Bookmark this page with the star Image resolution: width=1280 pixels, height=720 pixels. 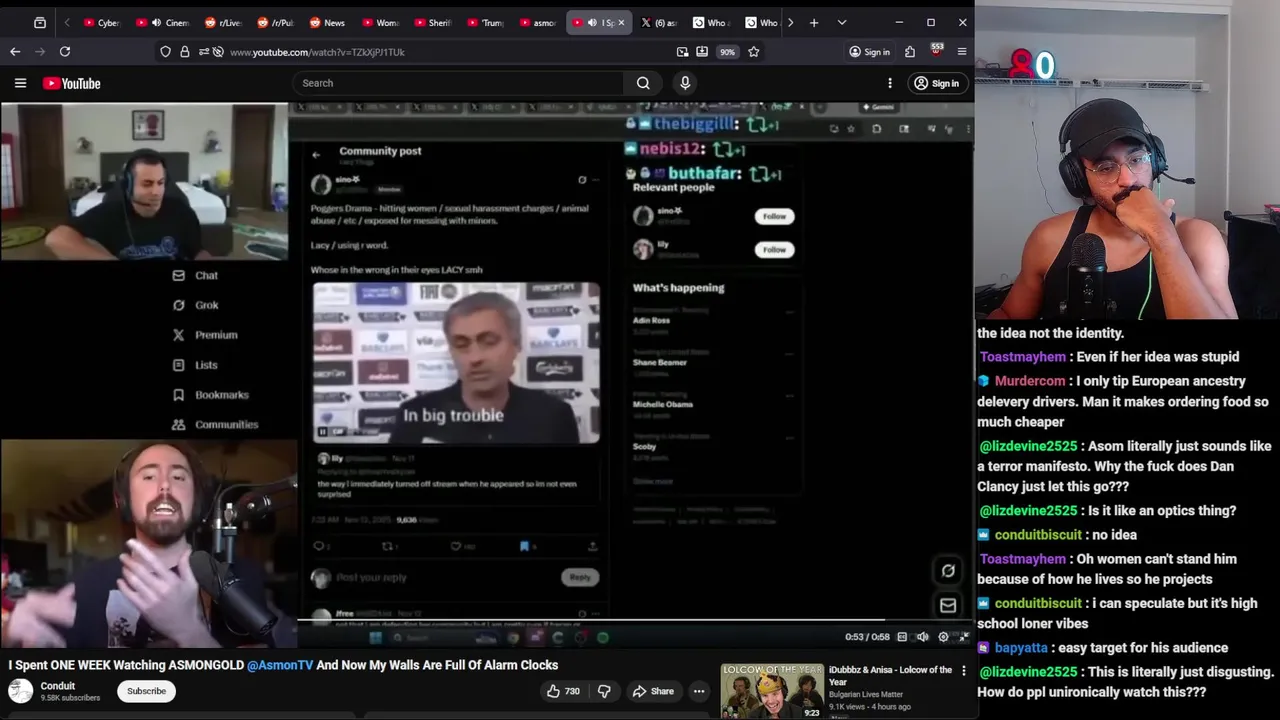tap(754, 52)
